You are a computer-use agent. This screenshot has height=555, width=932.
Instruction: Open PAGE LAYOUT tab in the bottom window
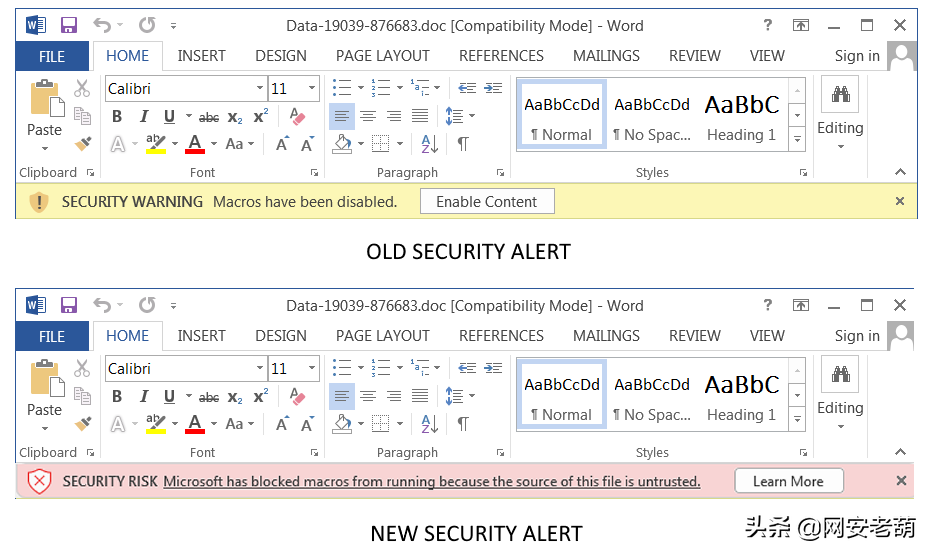pos(383,336)
